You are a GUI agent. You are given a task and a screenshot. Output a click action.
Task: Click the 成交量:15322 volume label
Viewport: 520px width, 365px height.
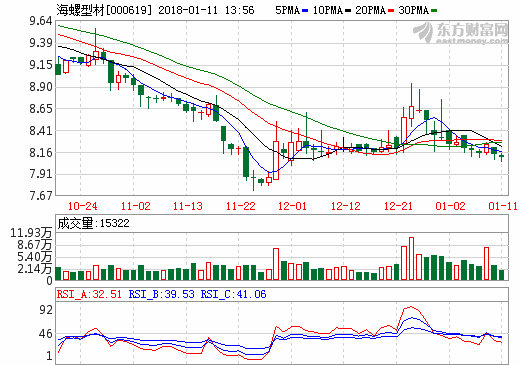(93, 223)
